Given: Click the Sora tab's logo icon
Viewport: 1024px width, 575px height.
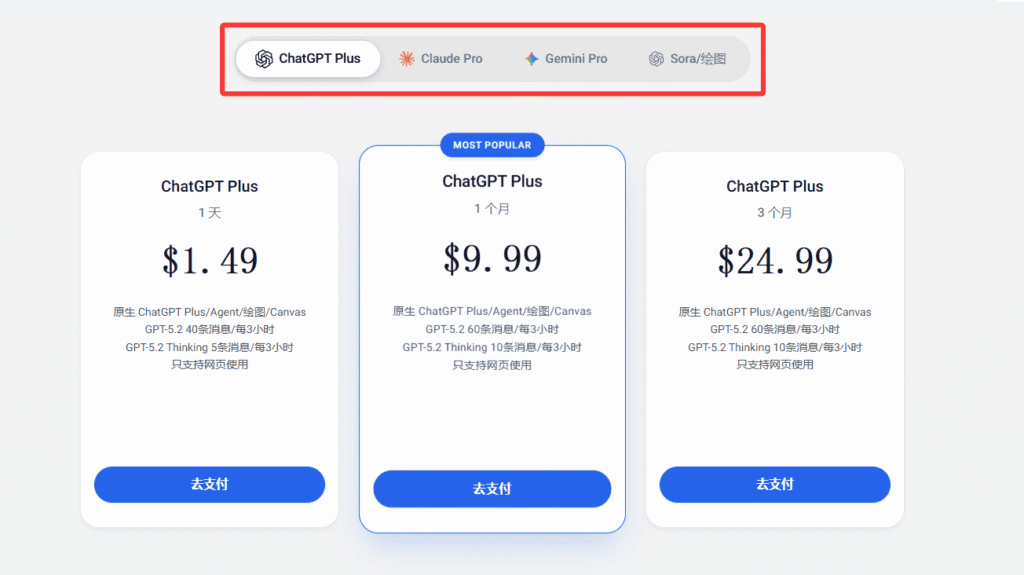Looking at the screenshot, I should coord(656,59).
